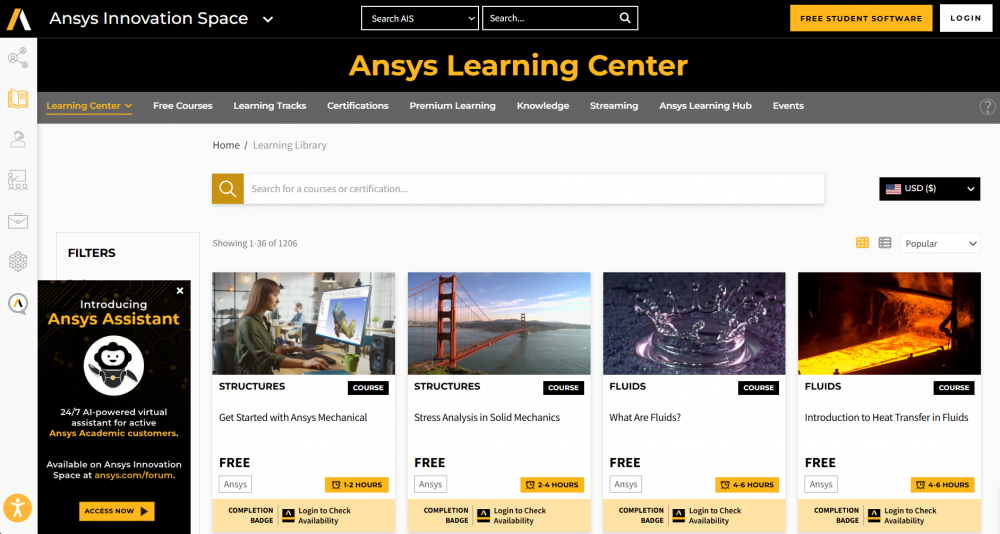Click the accessibility icon at bottom-left

point(17,507)
